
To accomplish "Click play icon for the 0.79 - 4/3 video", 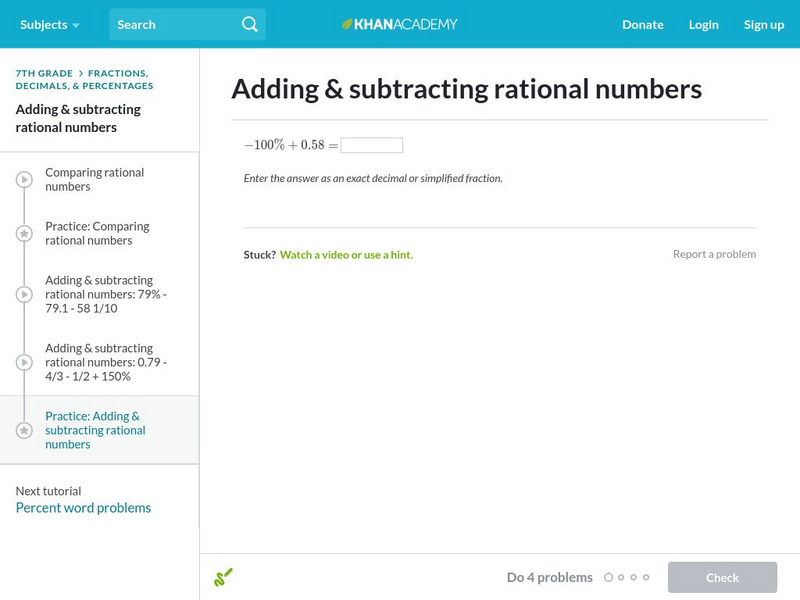I will (24, 363).
